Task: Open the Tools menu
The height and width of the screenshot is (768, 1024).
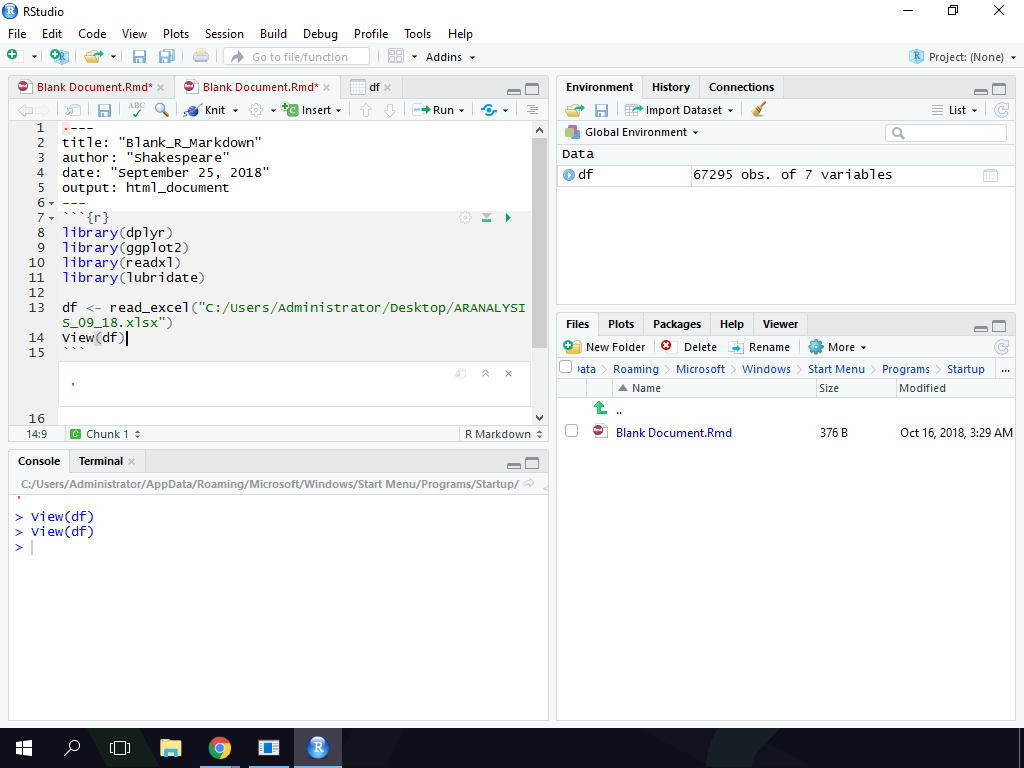Action: click(x=417, y=34)
